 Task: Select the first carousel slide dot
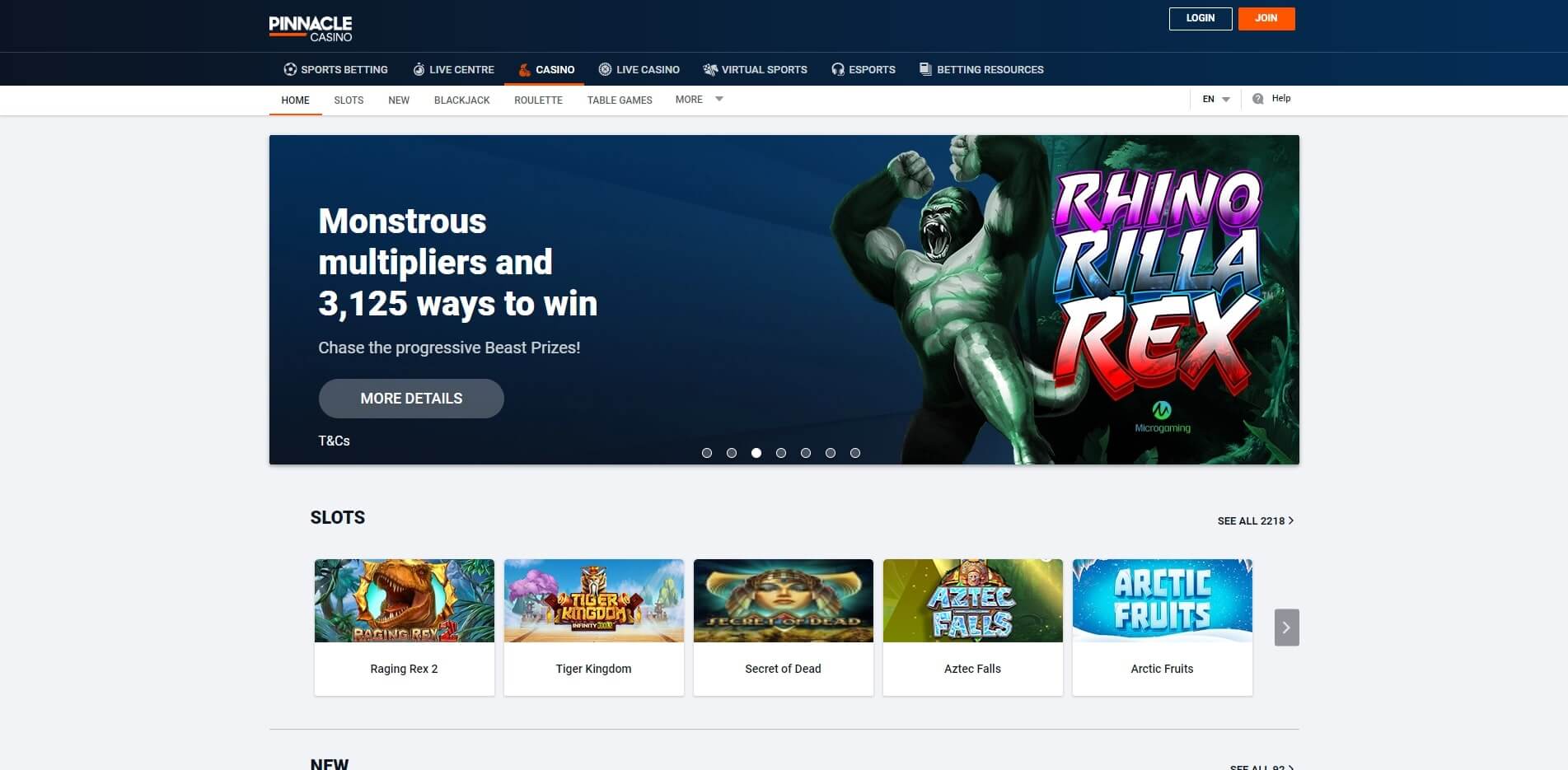(707, 453)
